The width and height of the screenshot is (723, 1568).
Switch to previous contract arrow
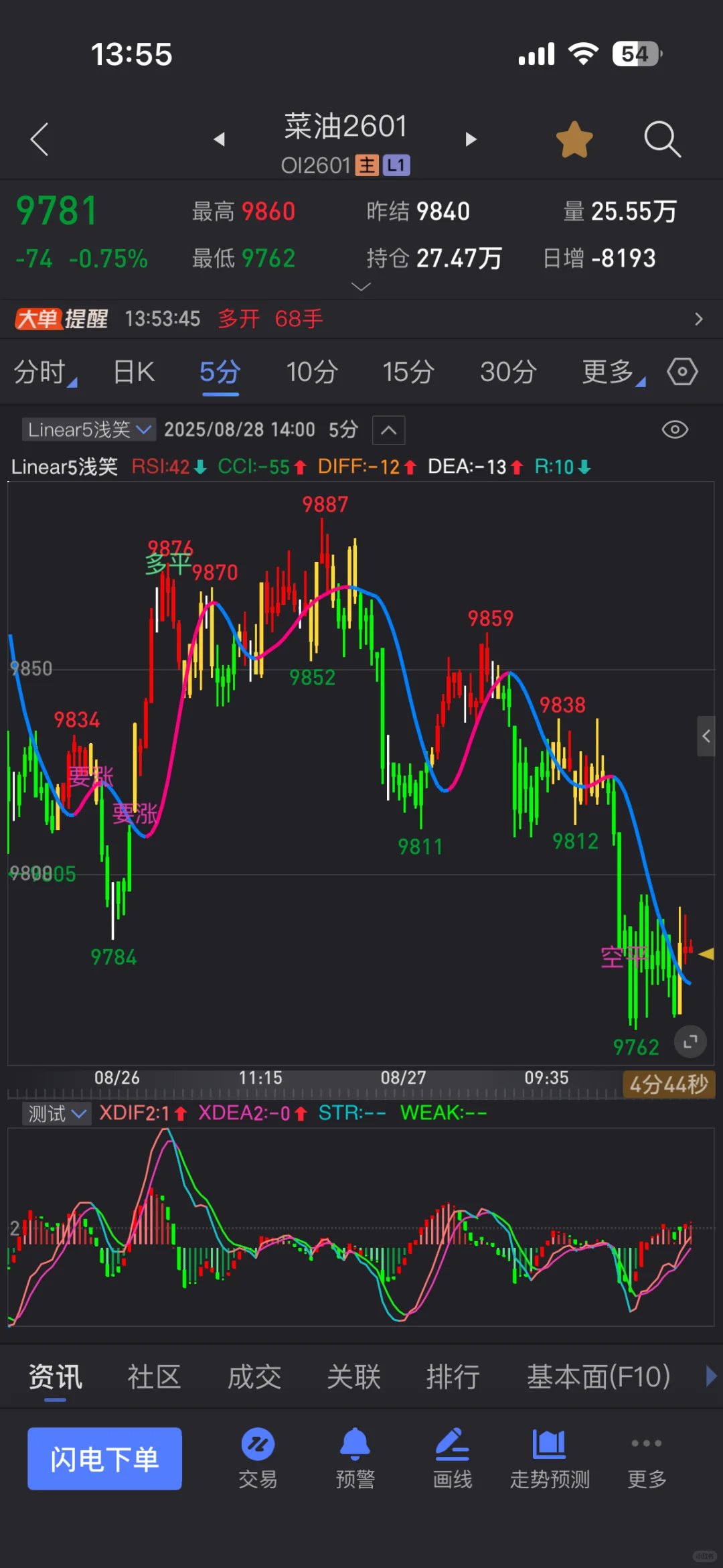[x=219, y=139]
